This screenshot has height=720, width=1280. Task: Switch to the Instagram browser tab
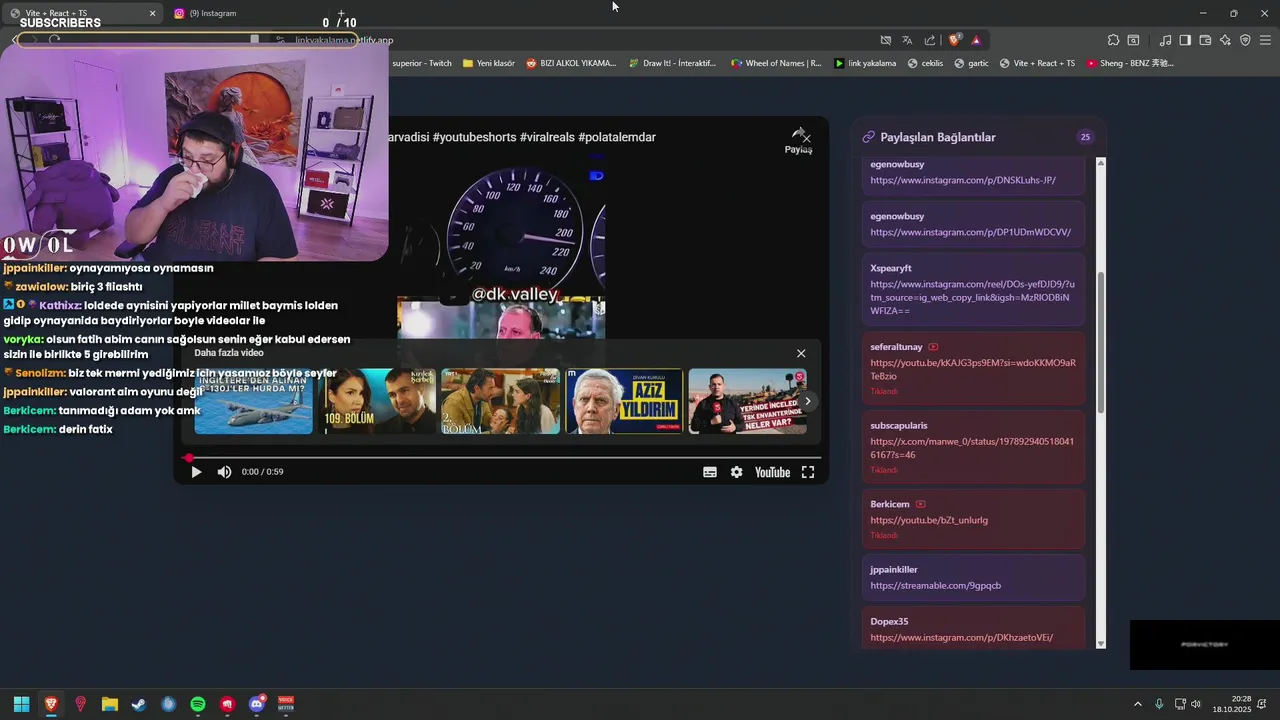213,13
